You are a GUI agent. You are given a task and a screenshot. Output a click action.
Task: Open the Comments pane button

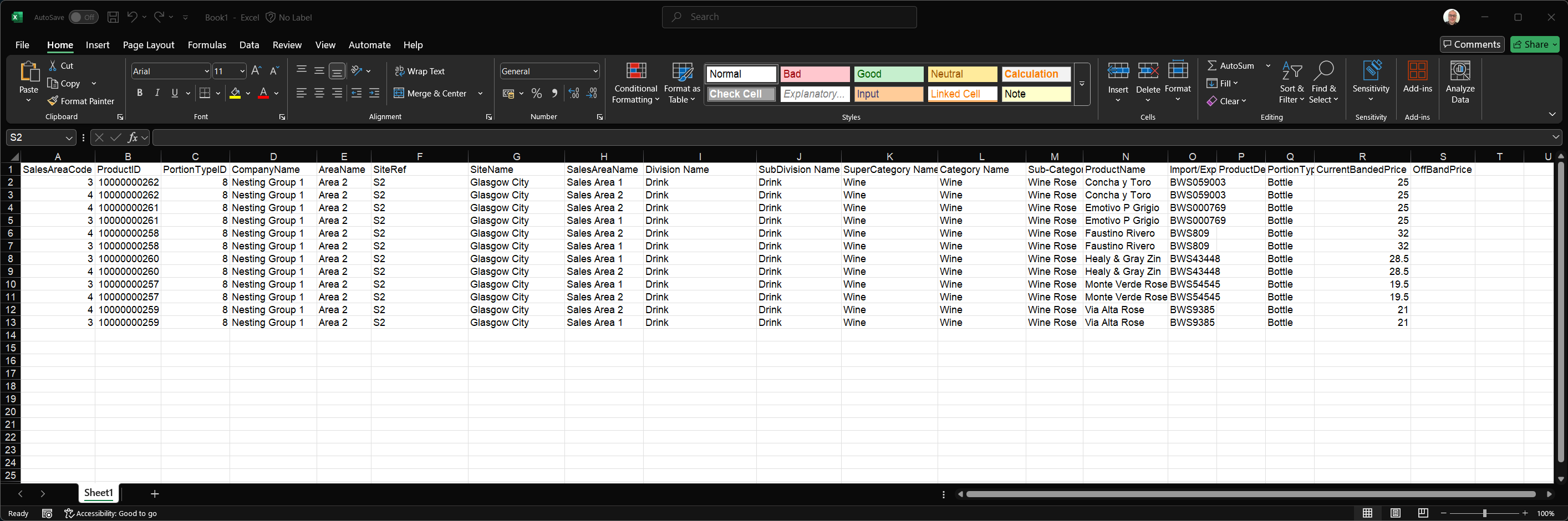pos(1472,44)
